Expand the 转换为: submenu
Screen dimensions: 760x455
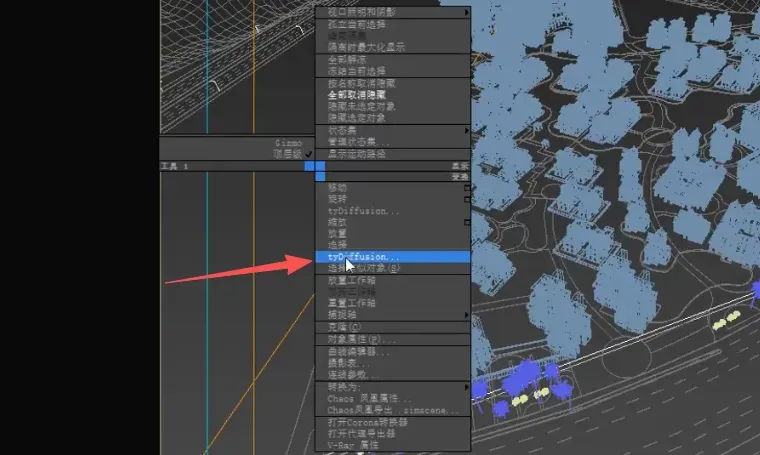tap(466, 387)
